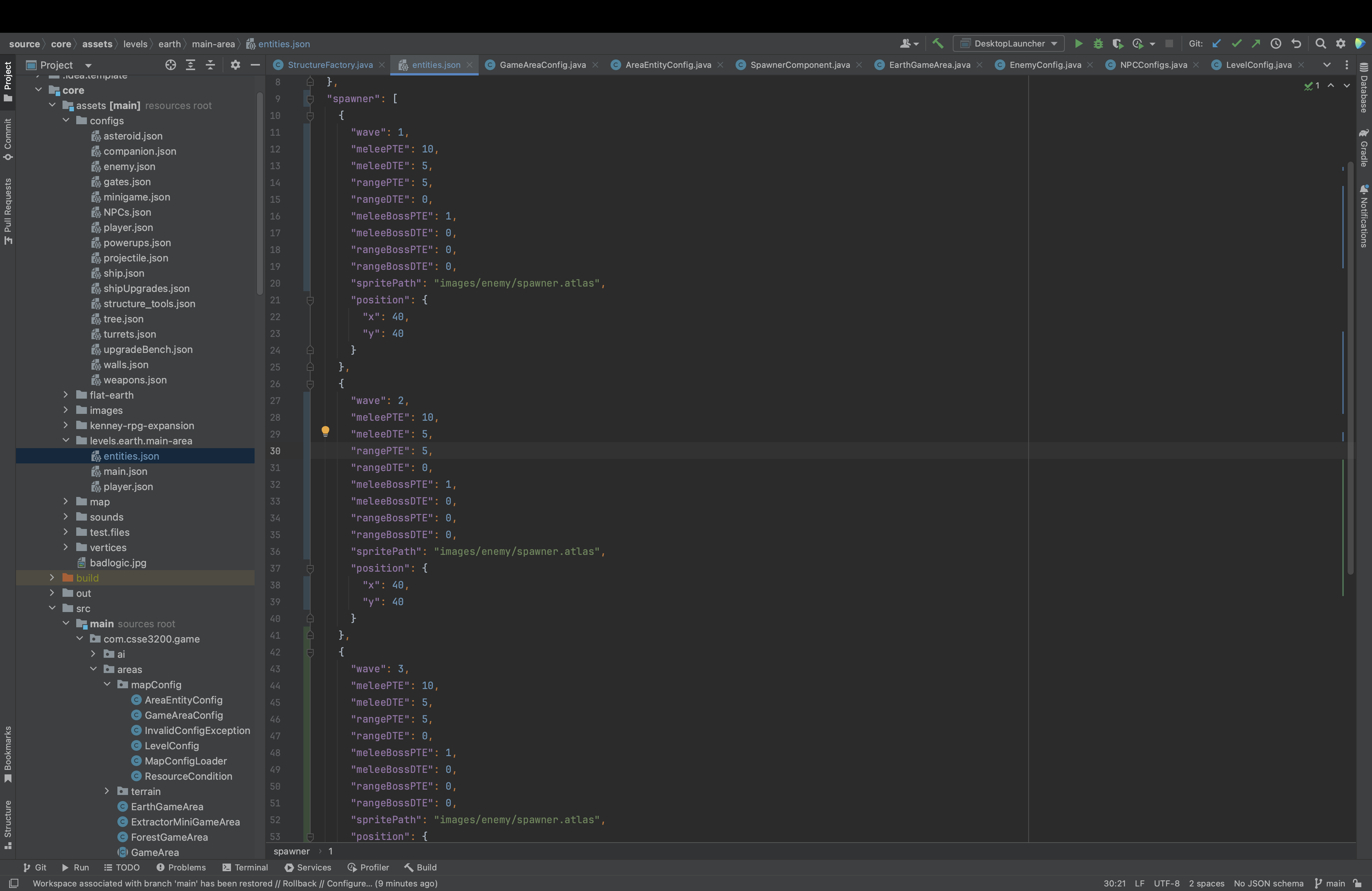Run DesktopLauncher with the green play icon
The image size is (1372, 891).
tap(1079, 43)
